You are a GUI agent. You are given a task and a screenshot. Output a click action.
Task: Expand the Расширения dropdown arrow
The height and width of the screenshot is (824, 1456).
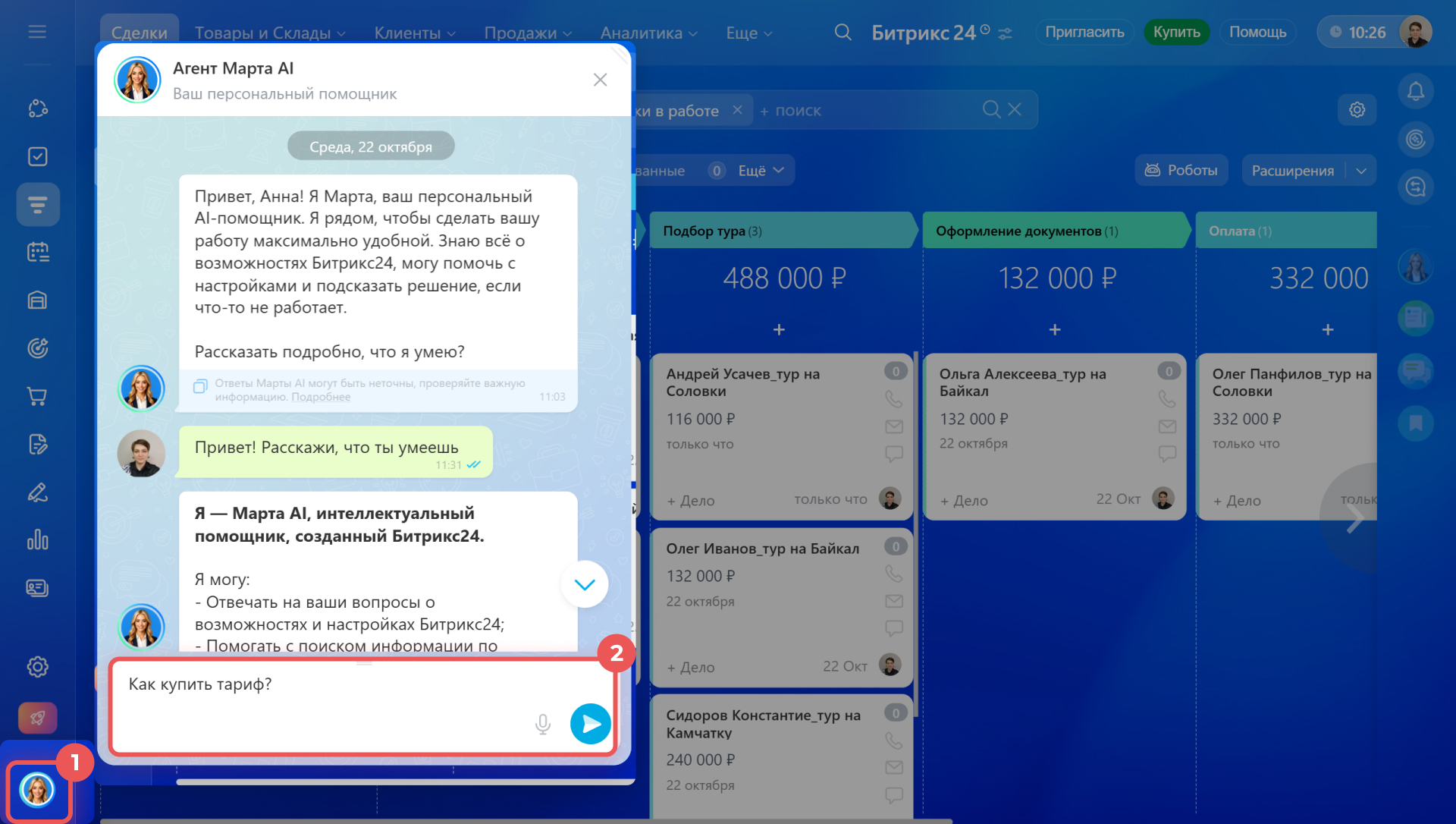1361,171
